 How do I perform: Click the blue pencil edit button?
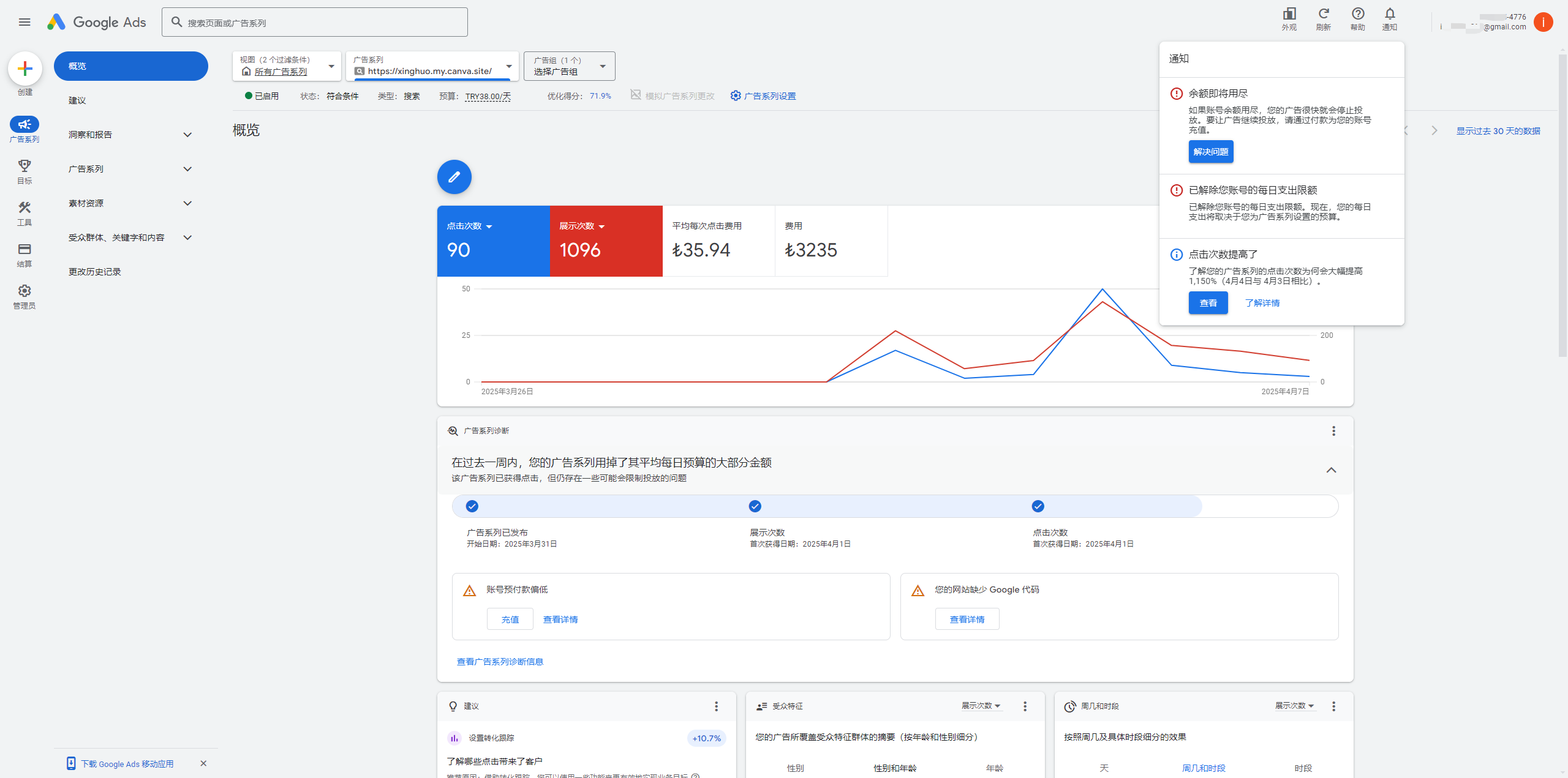point(454,177)
